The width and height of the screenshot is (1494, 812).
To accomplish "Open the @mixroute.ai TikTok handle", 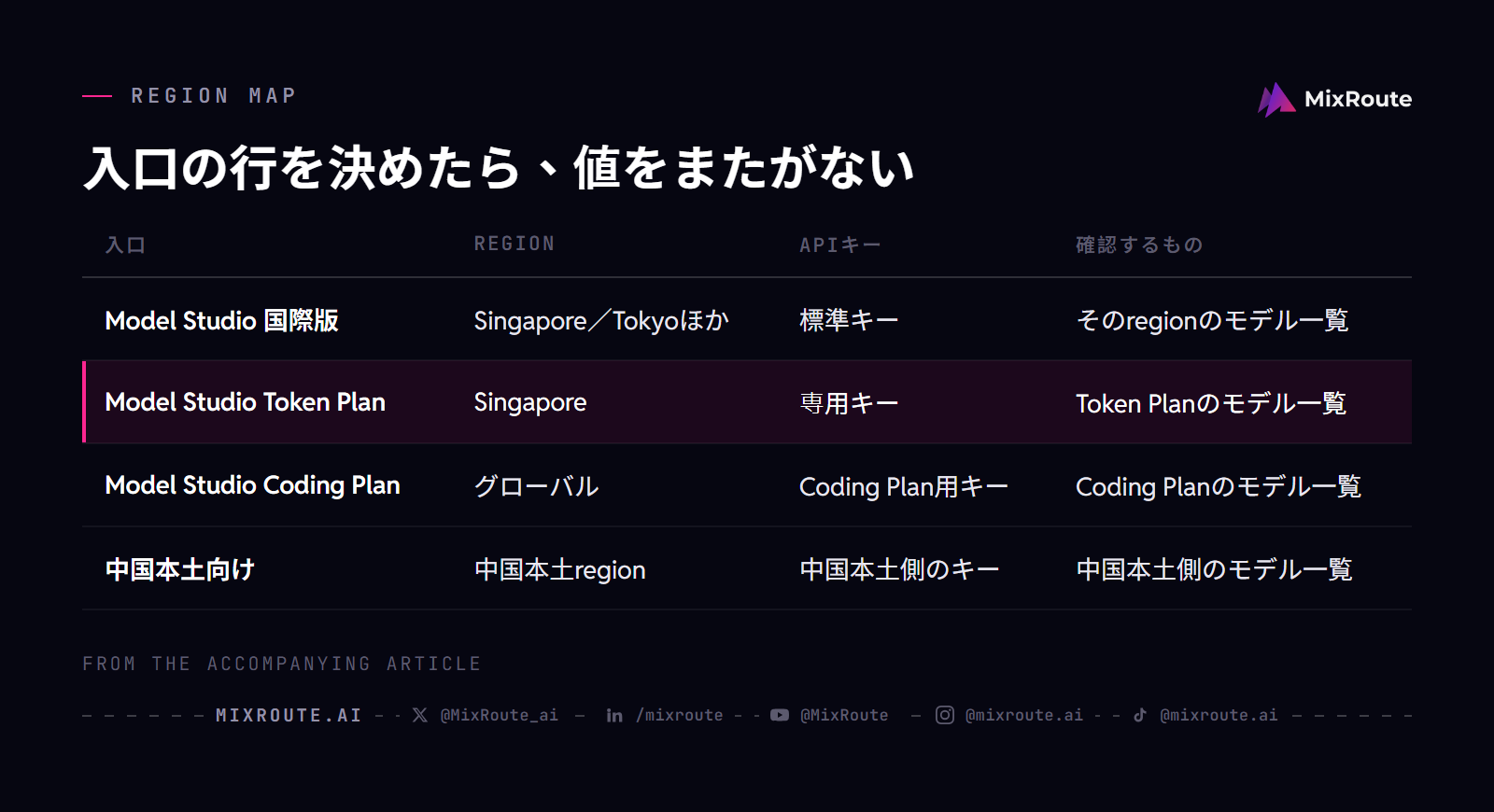I will tap(1219, 715).
